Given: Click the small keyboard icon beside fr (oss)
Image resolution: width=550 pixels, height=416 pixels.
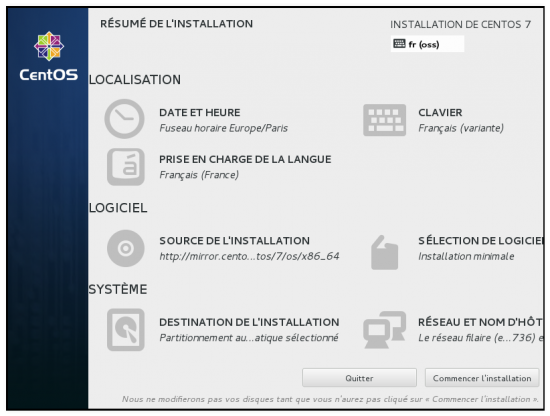Looking at the screenshot, I should pos(399,43).
